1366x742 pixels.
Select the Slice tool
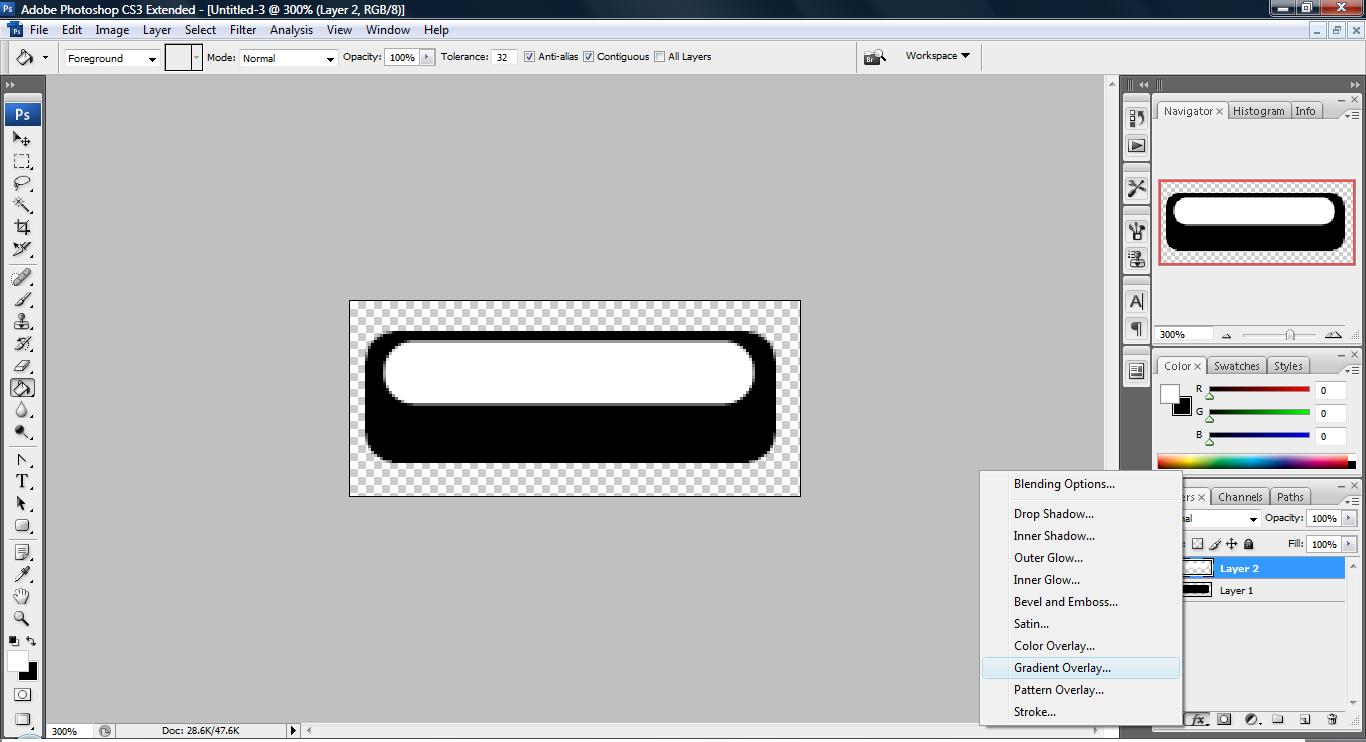pyautogui.click(x=22, y=249)
